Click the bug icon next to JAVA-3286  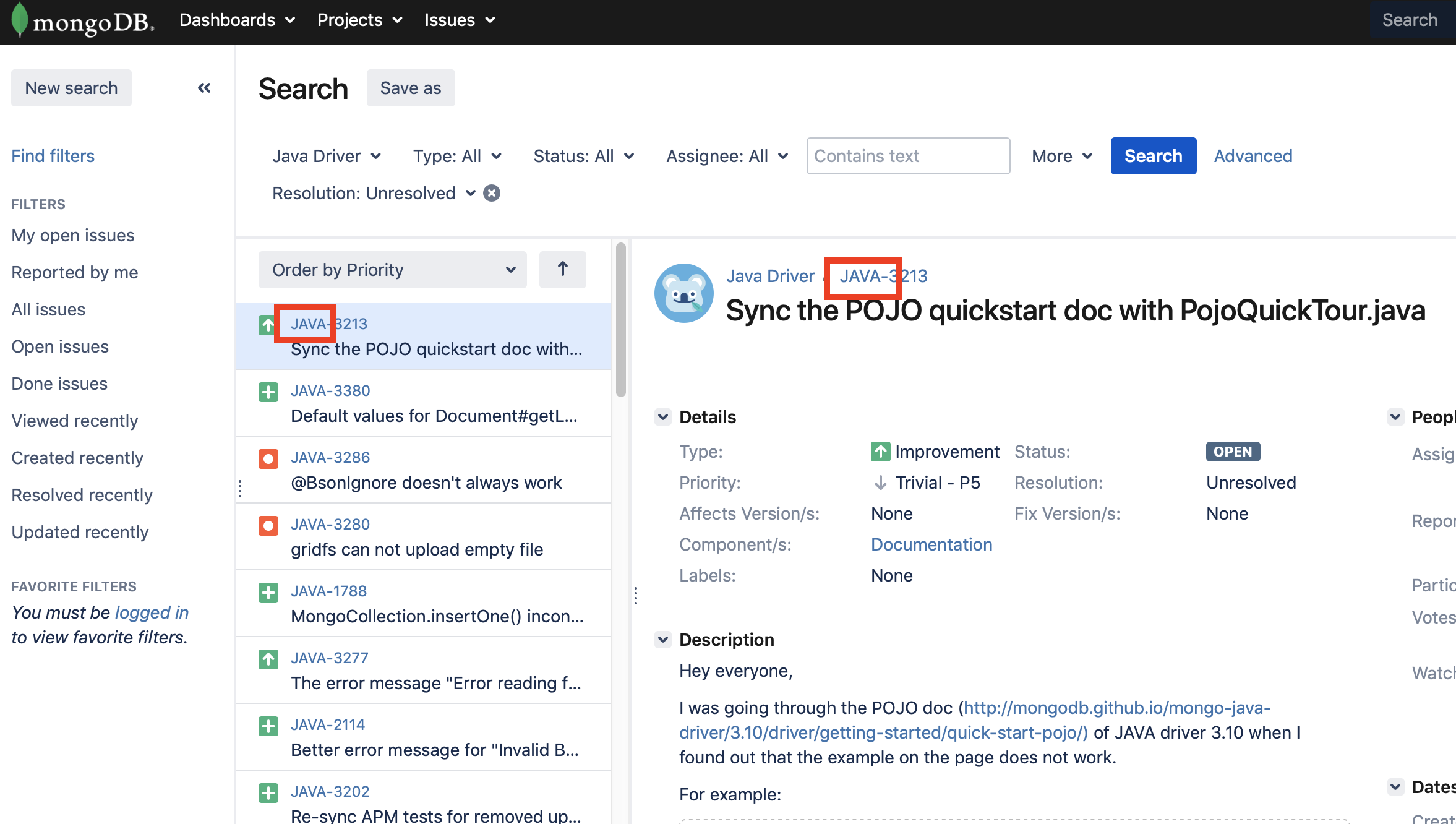(x=268, y=458)
